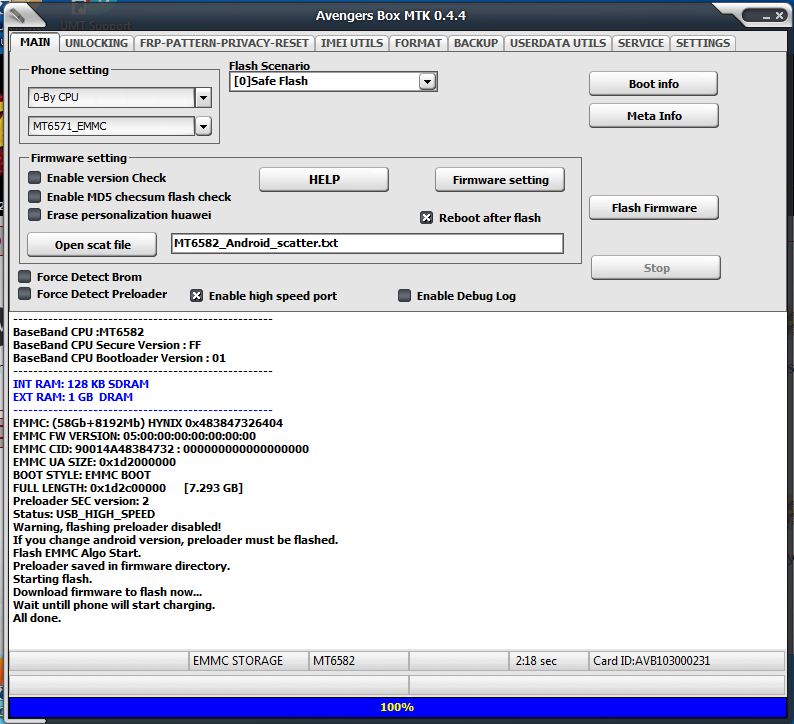Click the Firmware setting button
Viewport: 794px width, 724px height.
[x=500, y=180]
